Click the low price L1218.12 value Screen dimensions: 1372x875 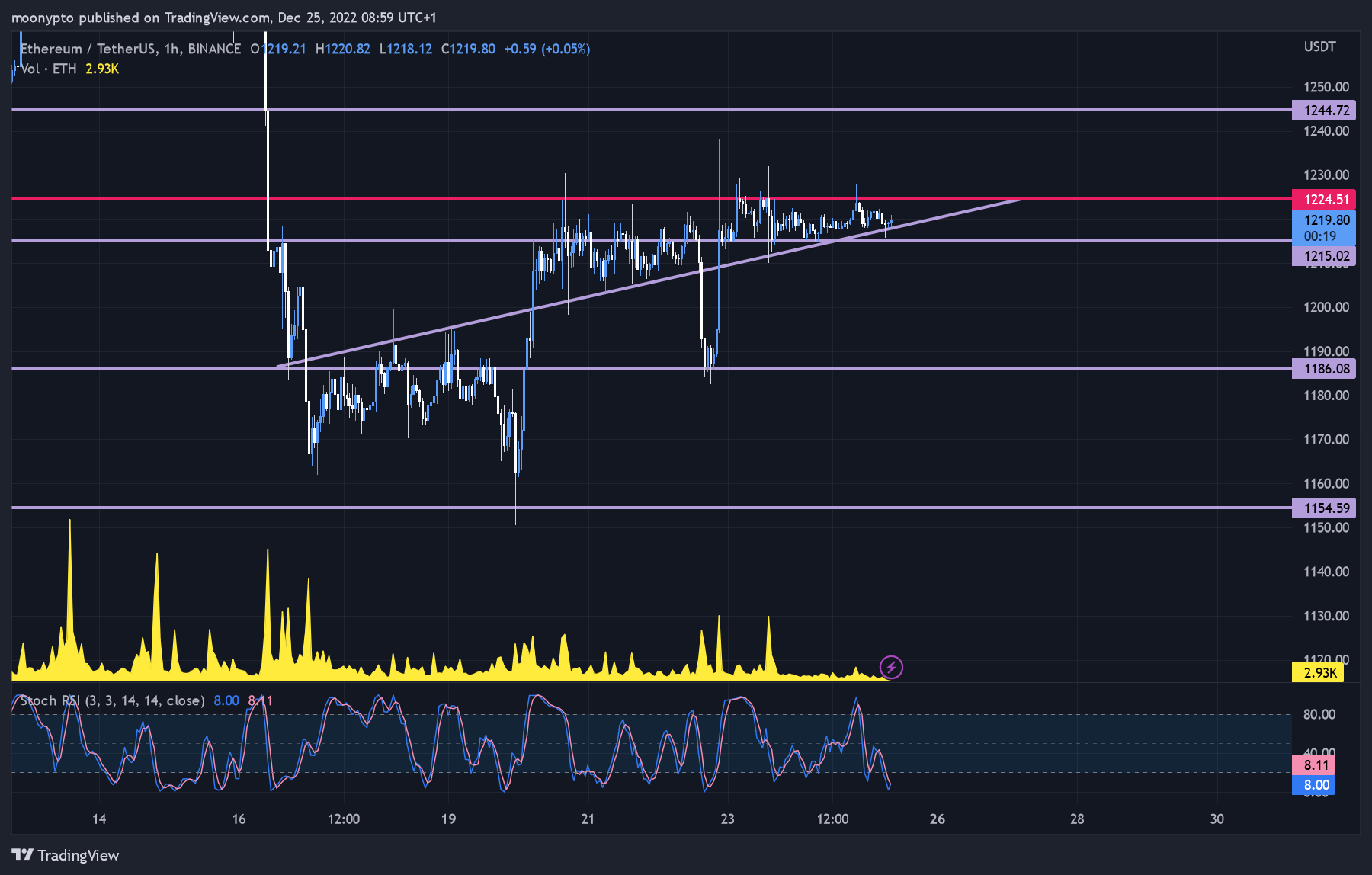point(406,49)
